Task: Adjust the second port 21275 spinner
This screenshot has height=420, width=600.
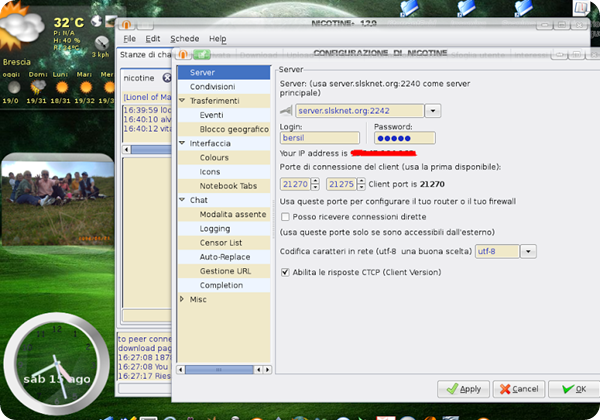Action: [x=361, y=184]
